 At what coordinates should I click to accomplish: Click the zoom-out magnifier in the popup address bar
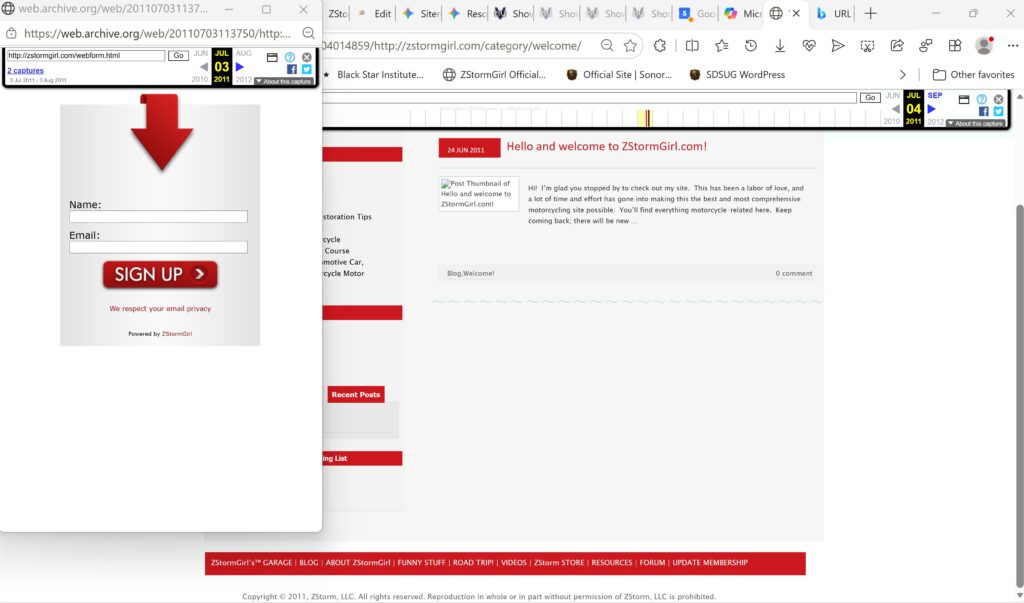pos(308,33)
